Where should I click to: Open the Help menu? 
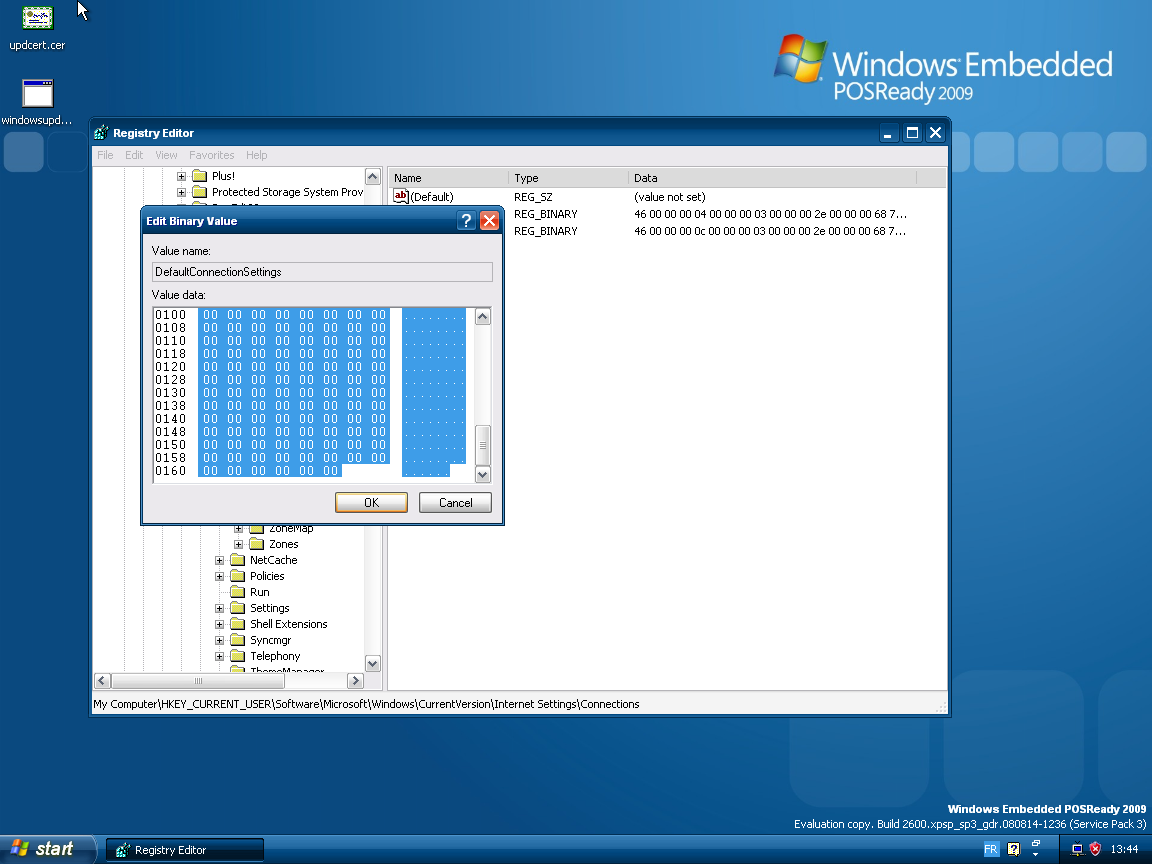pos(256,155)
